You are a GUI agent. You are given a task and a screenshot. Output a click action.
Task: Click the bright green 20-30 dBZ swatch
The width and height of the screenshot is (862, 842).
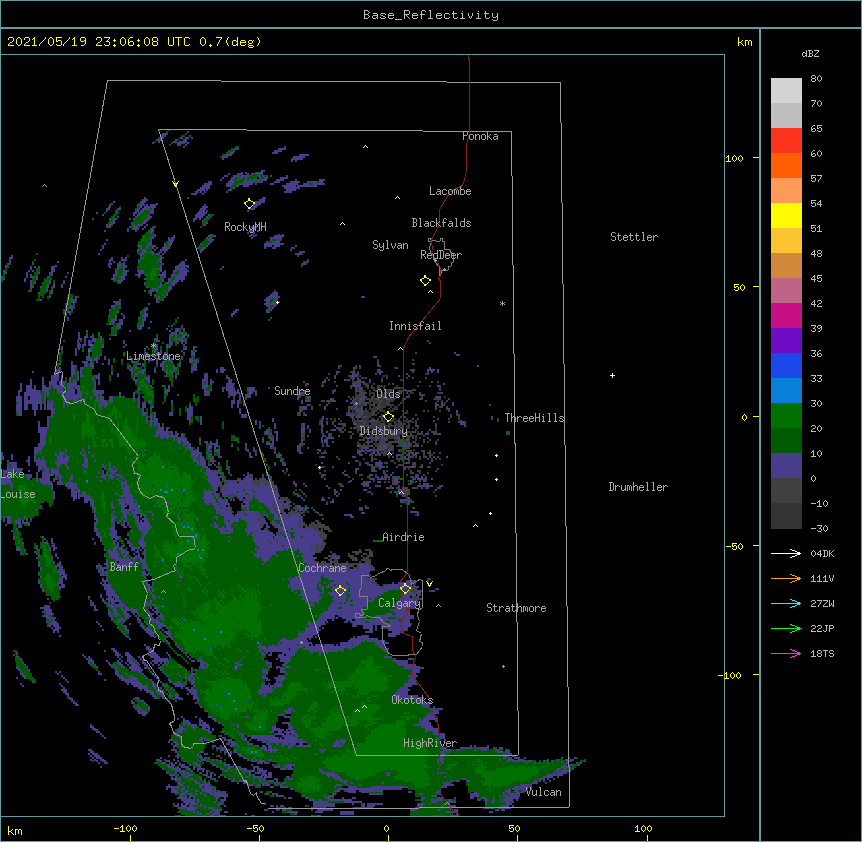[x=786, y=416]
